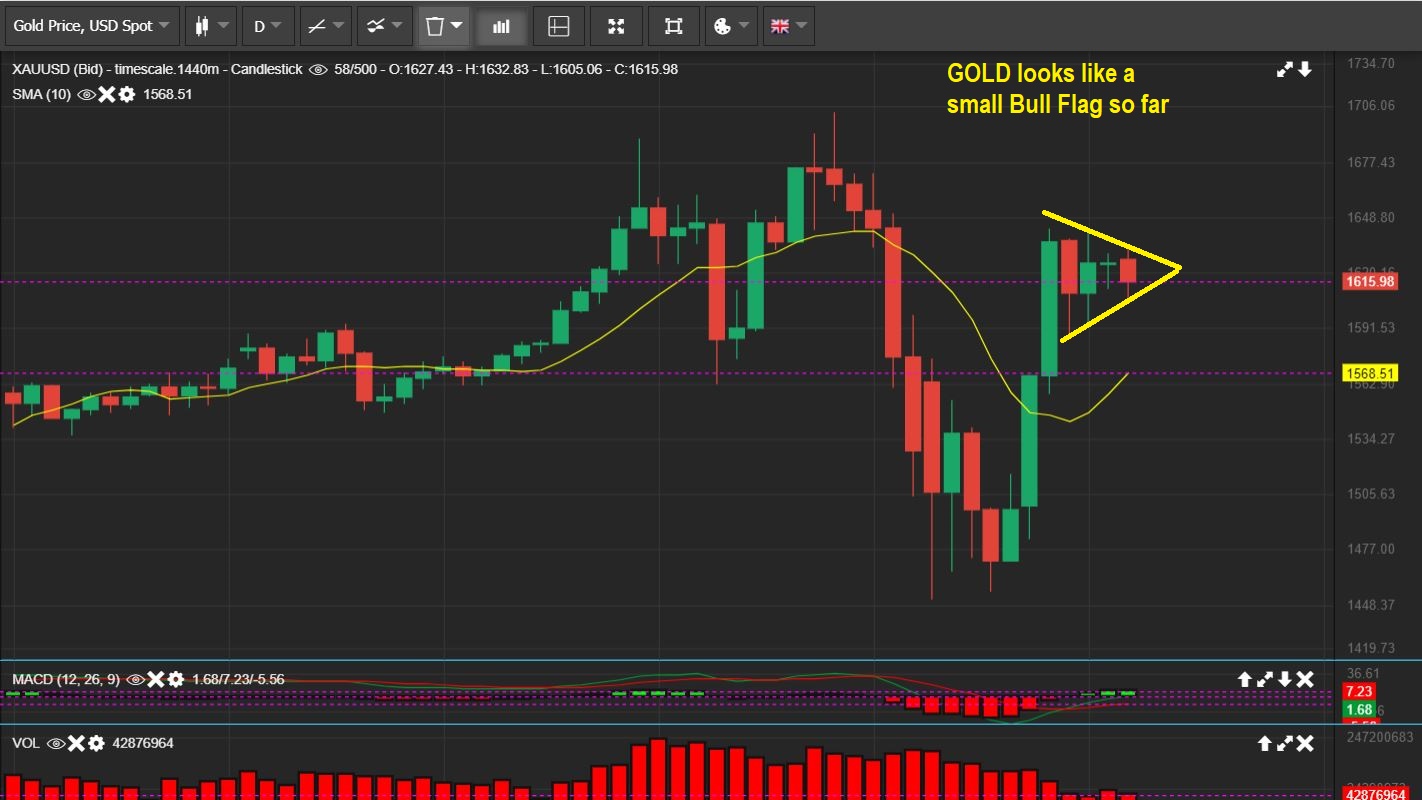Toggle visibility of the SMA (10) indicator
The width and height of the screenshot is (1422, 800).
pos(86,95)
